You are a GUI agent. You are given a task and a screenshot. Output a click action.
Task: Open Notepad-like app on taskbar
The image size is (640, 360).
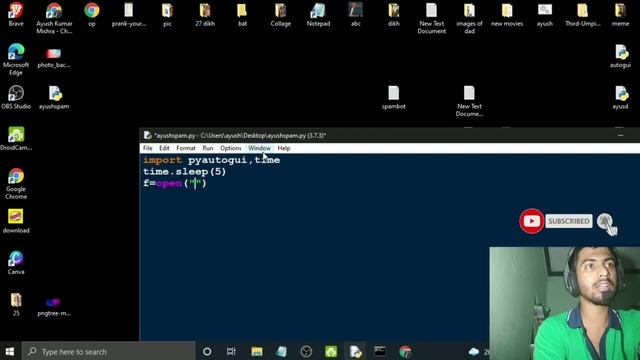(281, 351)
